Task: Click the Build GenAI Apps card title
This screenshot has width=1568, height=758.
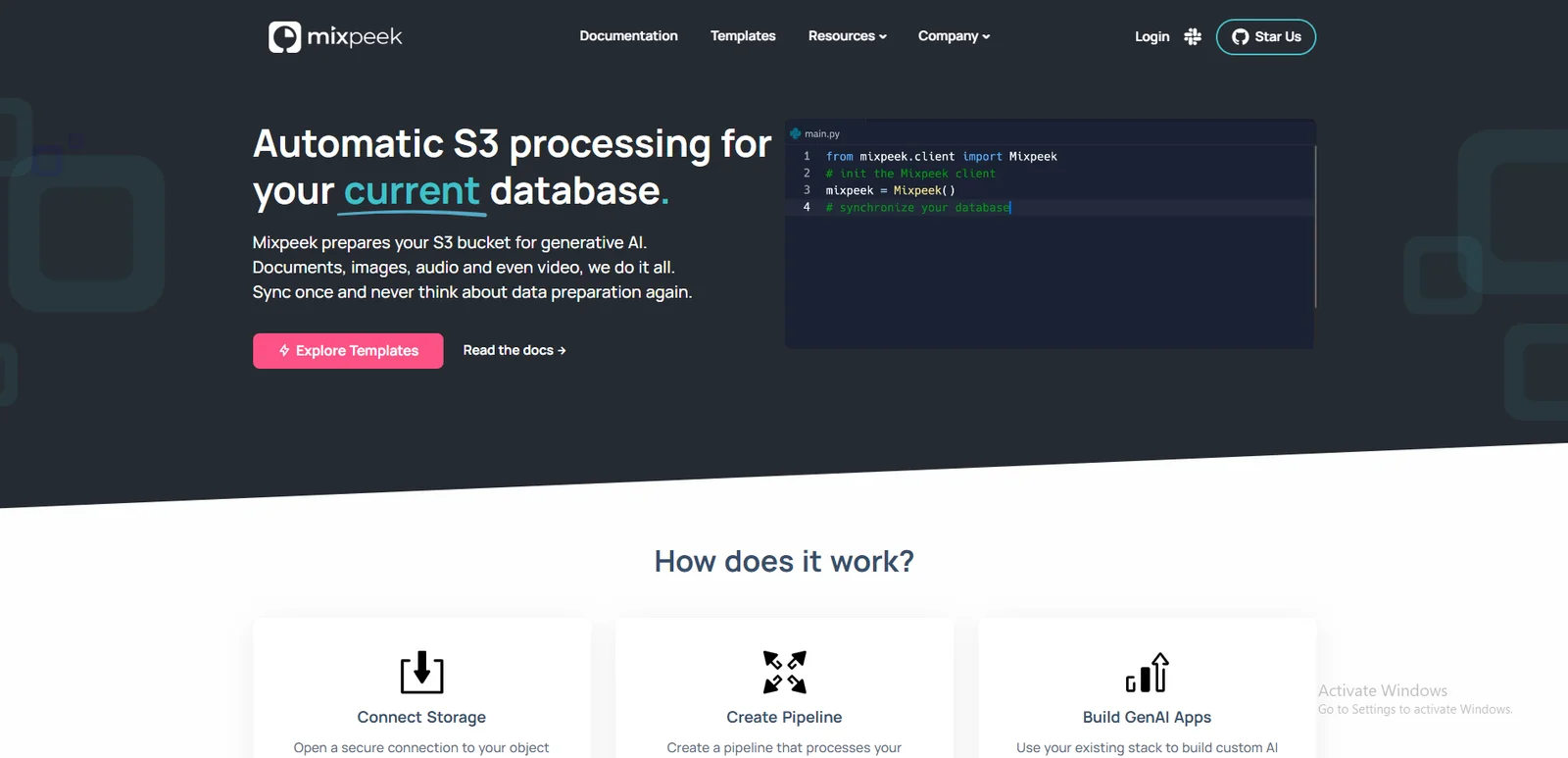Action: click(1147, 718)
